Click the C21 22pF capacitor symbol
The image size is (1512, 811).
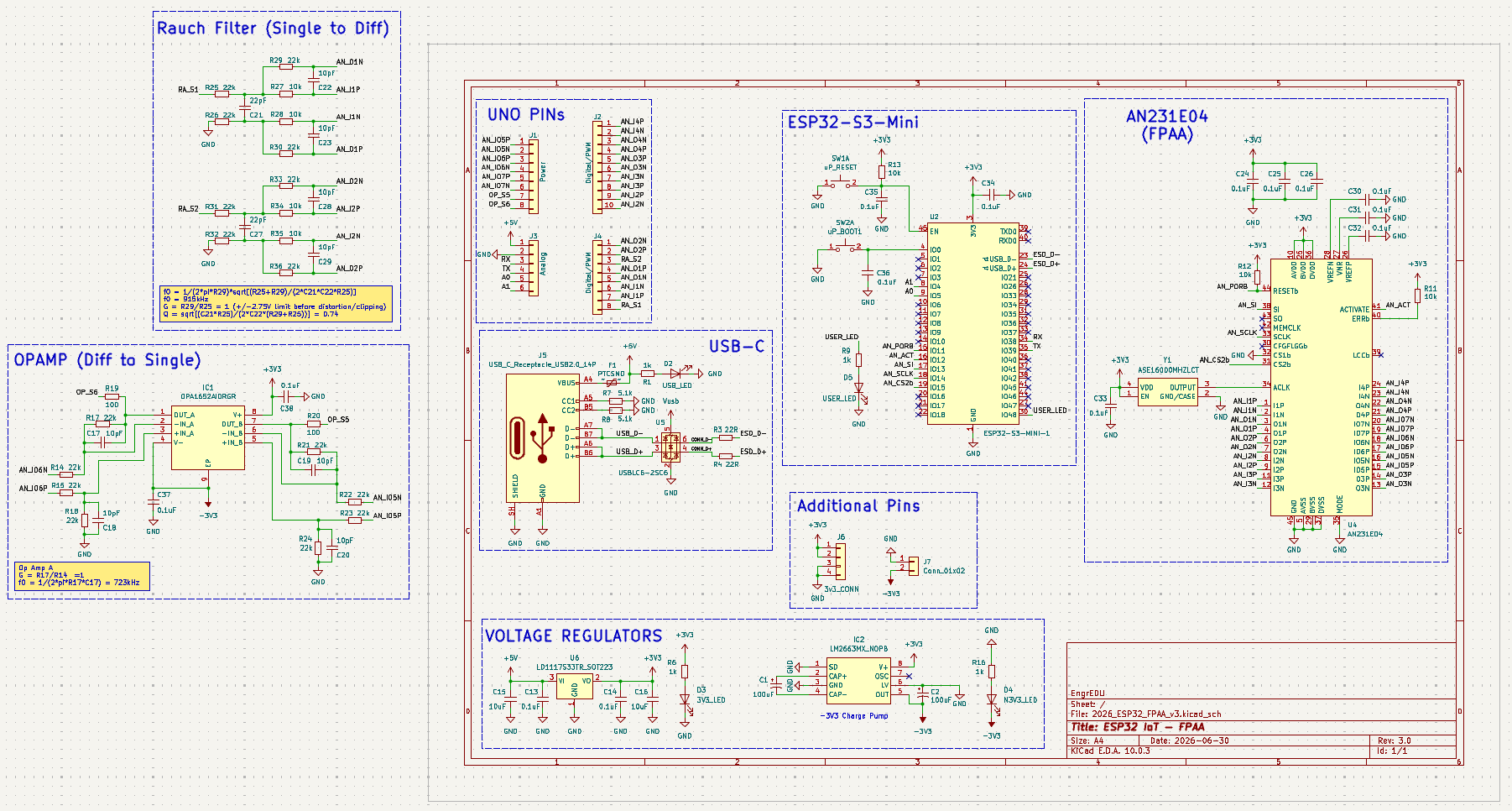(244, 108)
